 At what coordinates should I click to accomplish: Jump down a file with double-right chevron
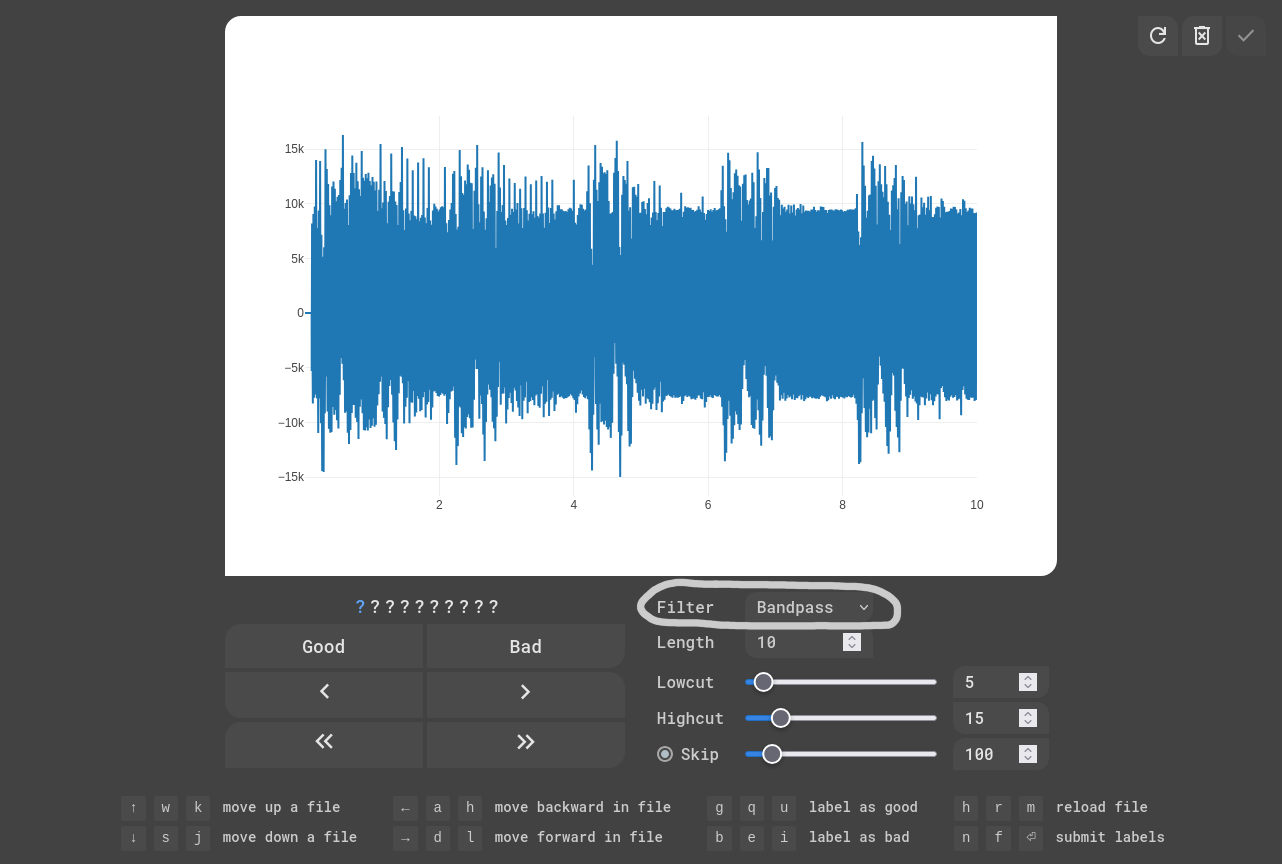(x=525, y=741)
